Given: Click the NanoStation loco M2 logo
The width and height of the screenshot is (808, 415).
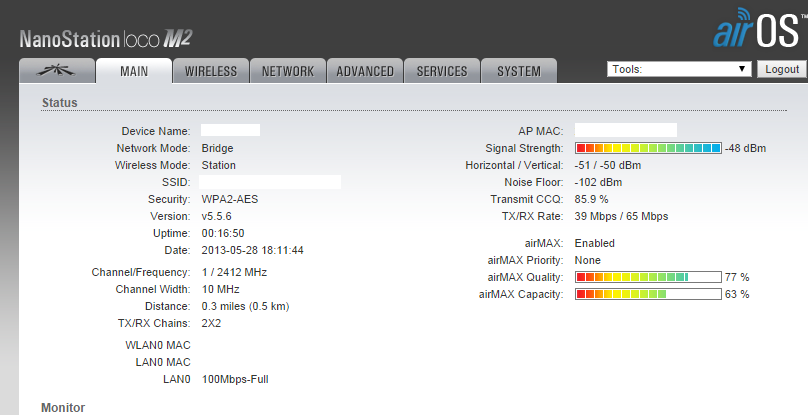Looking at the screenshot, I should pos(106,39).
